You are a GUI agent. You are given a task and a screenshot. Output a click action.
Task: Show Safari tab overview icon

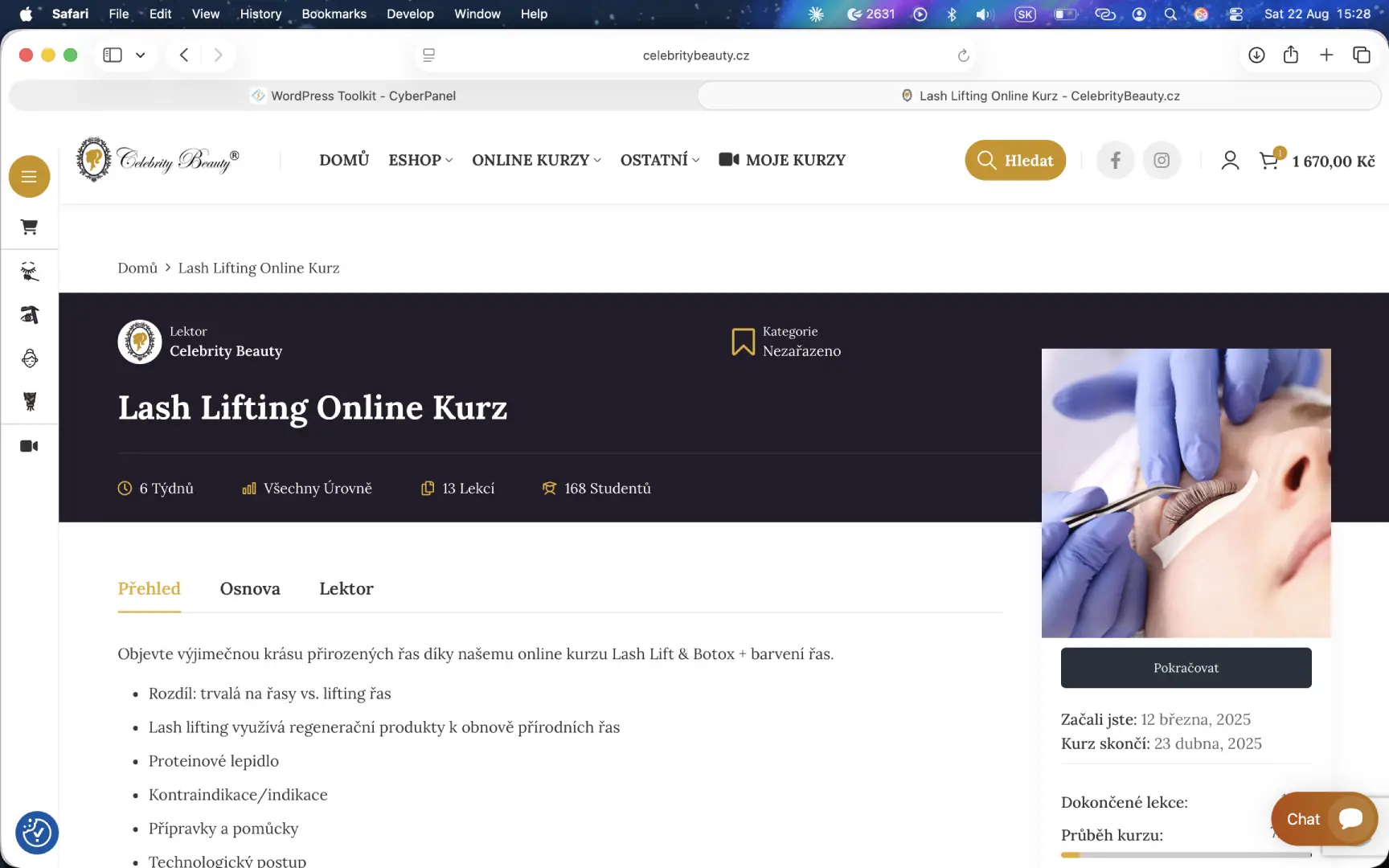tap(1362, 55)
